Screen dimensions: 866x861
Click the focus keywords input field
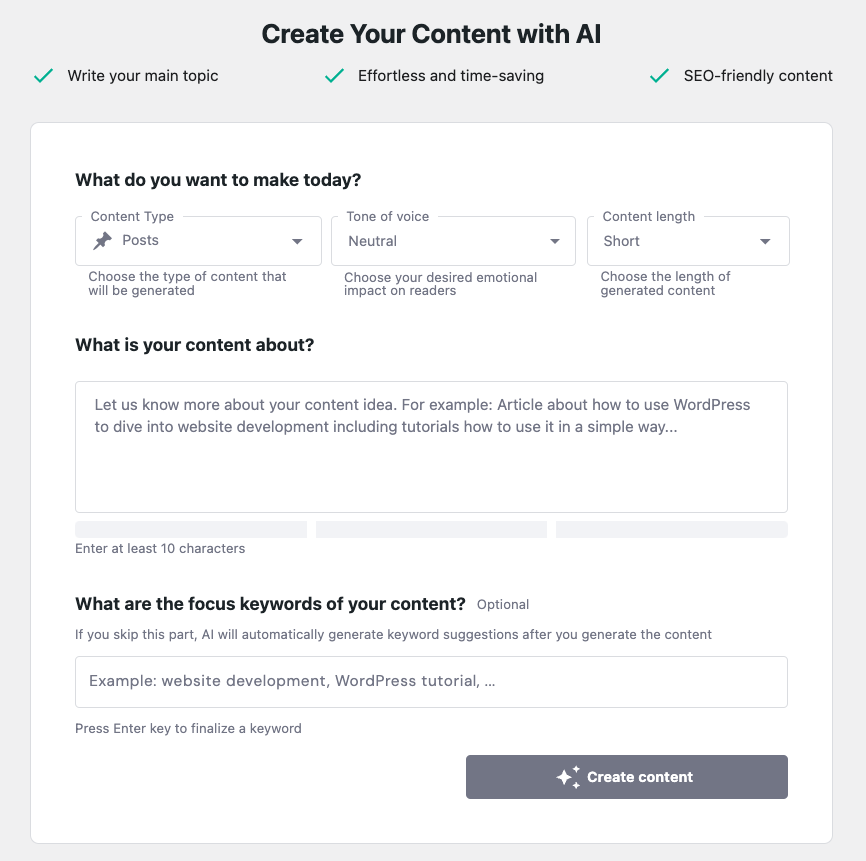coord(430,682)
